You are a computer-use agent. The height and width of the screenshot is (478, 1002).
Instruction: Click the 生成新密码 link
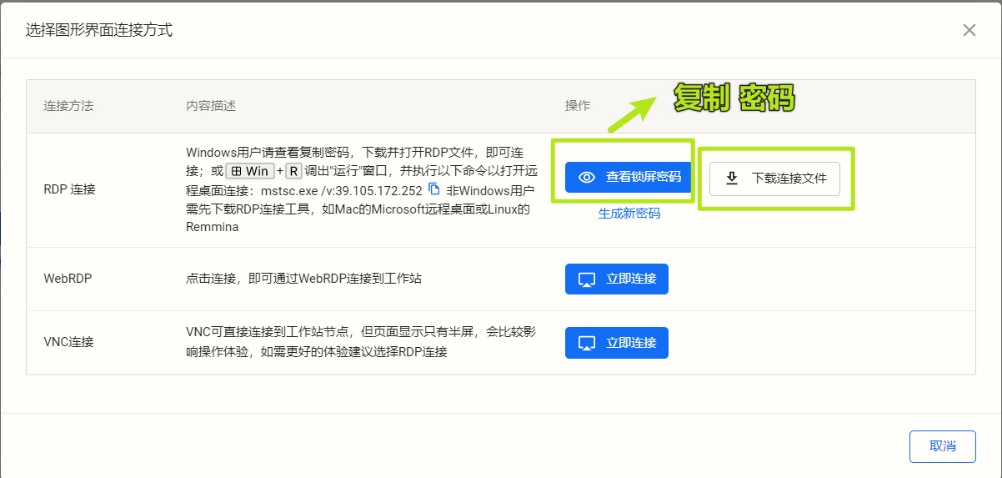point(629,213)
